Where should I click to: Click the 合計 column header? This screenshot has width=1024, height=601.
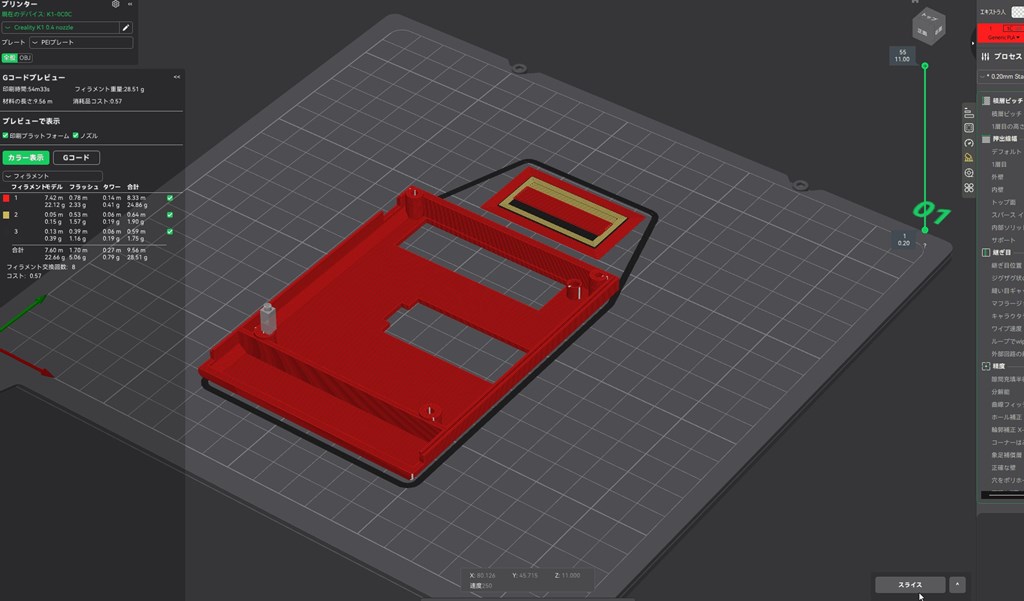click(x=133, y=187)
